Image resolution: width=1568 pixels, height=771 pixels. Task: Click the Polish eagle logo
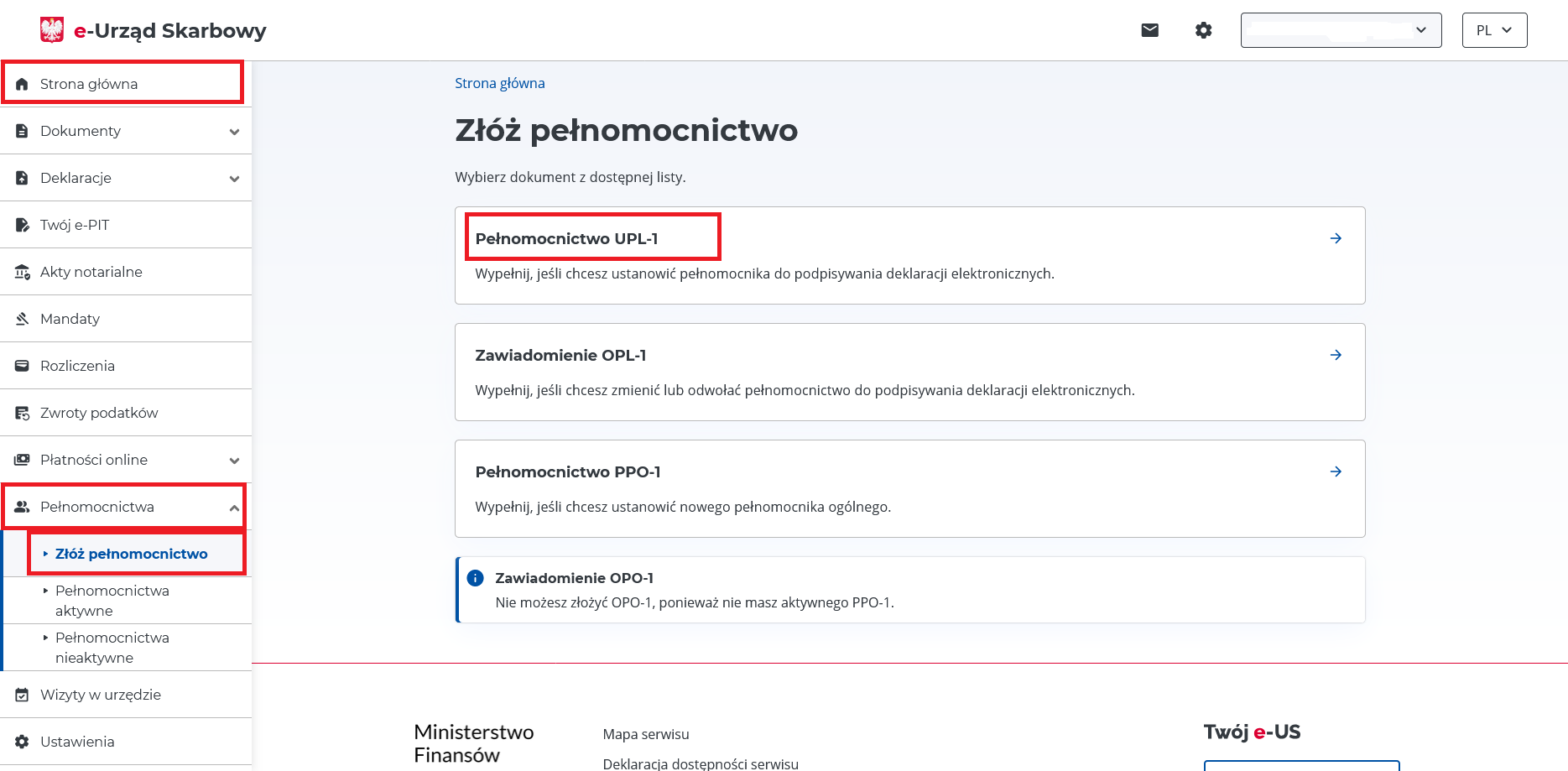[52, 30]
